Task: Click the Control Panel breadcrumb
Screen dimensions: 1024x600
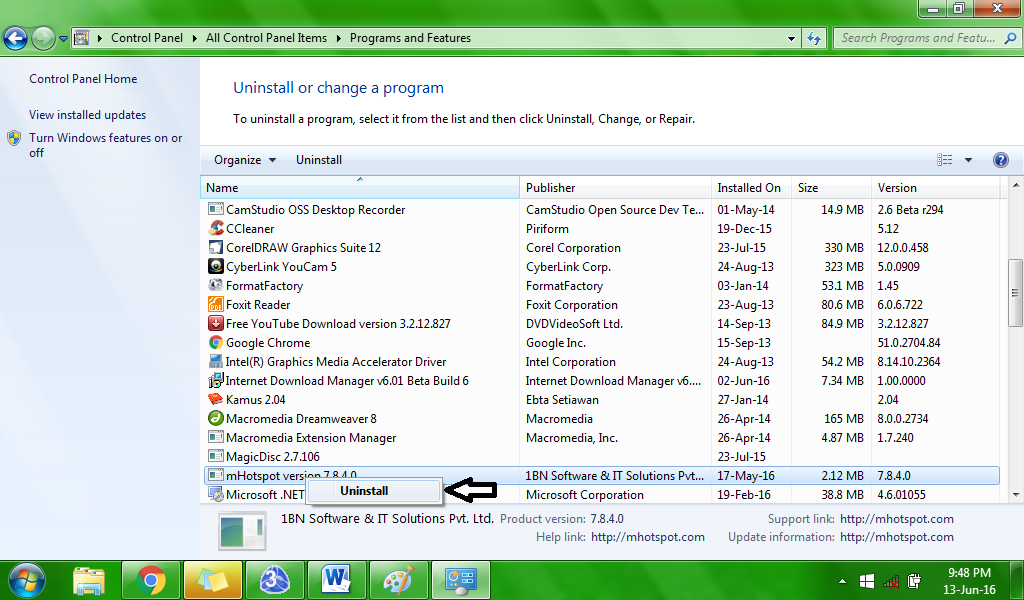Action: [147, 39]
